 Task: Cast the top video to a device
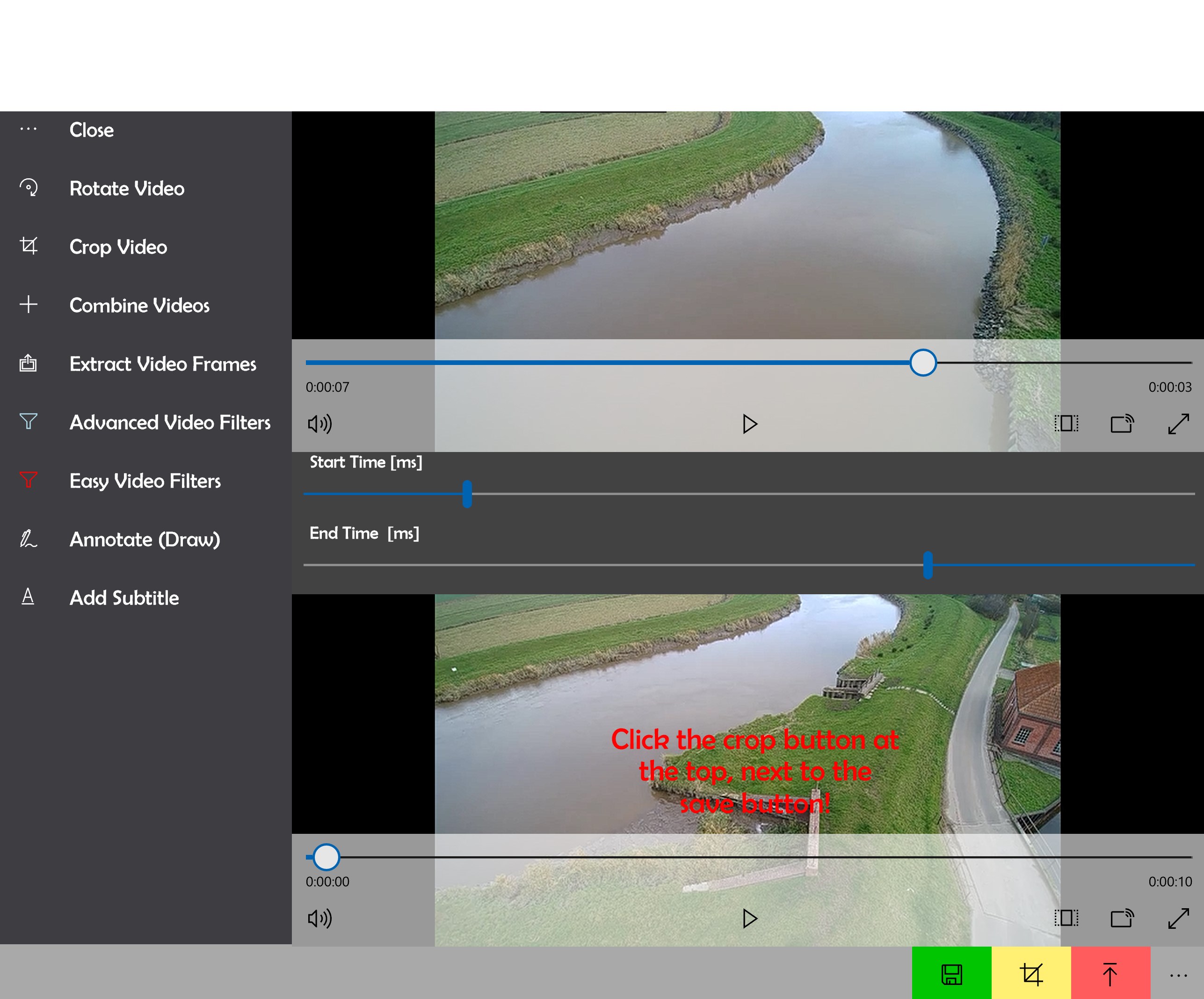(1122, 424)
